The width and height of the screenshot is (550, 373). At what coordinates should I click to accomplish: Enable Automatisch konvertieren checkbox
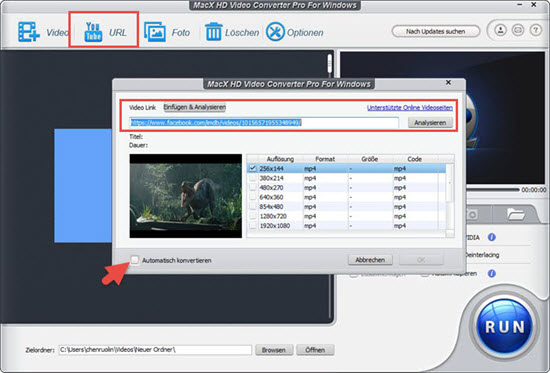click(x=134, y=260)
